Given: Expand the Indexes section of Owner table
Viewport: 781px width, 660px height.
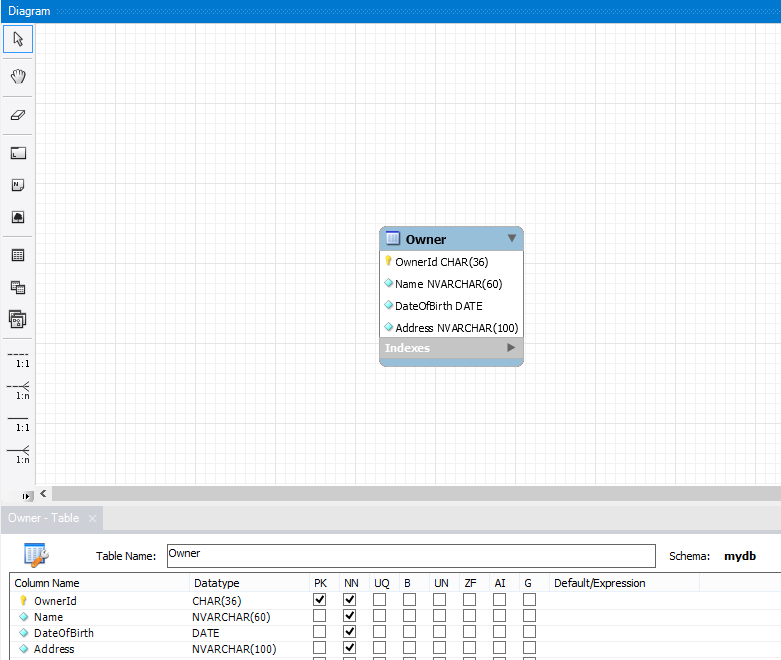Looking at the screenshot, I should [x=511, y=348].
